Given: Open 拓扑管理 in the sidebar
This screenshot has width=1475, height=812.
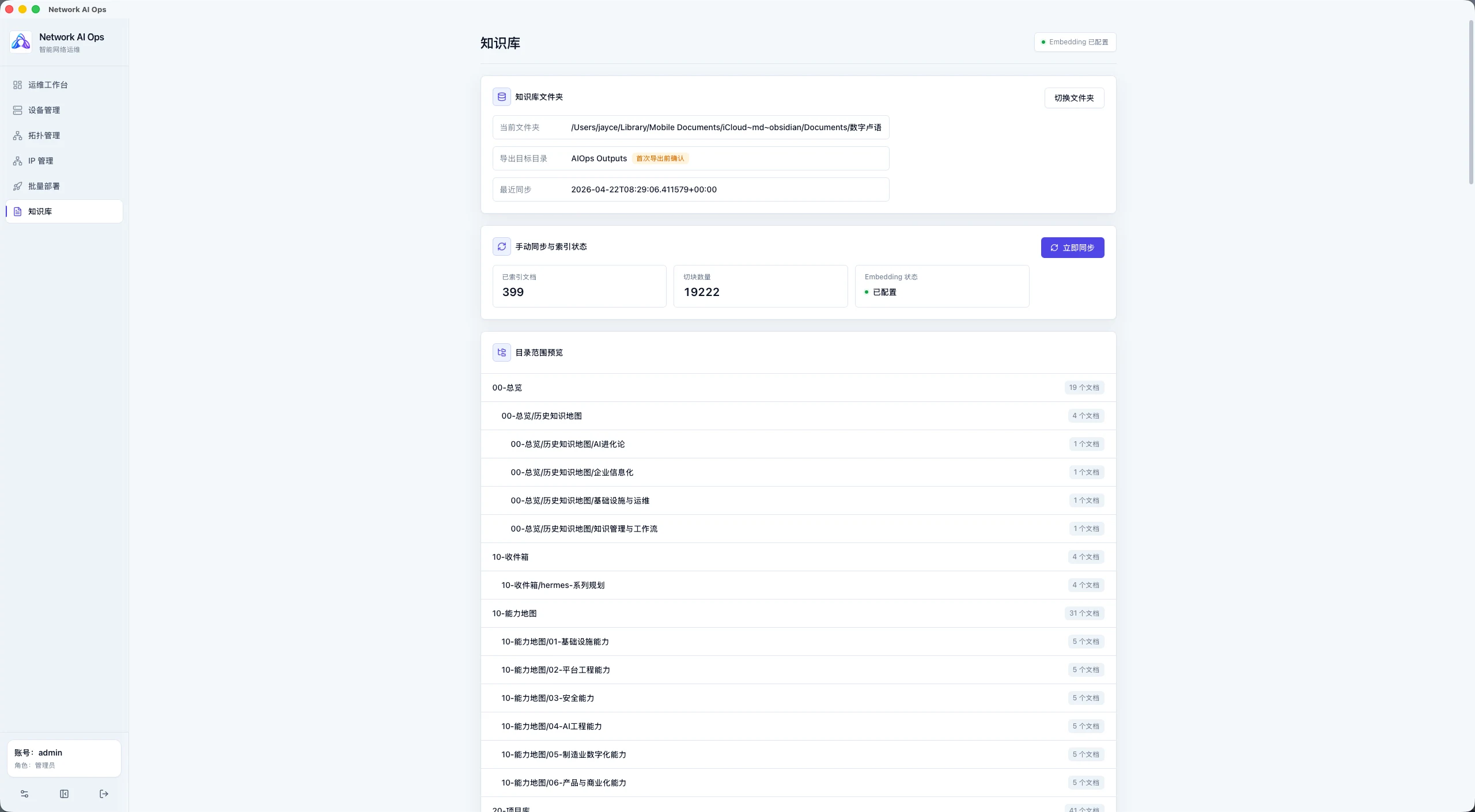Looking at the screenshot, I should click(64, 135).
